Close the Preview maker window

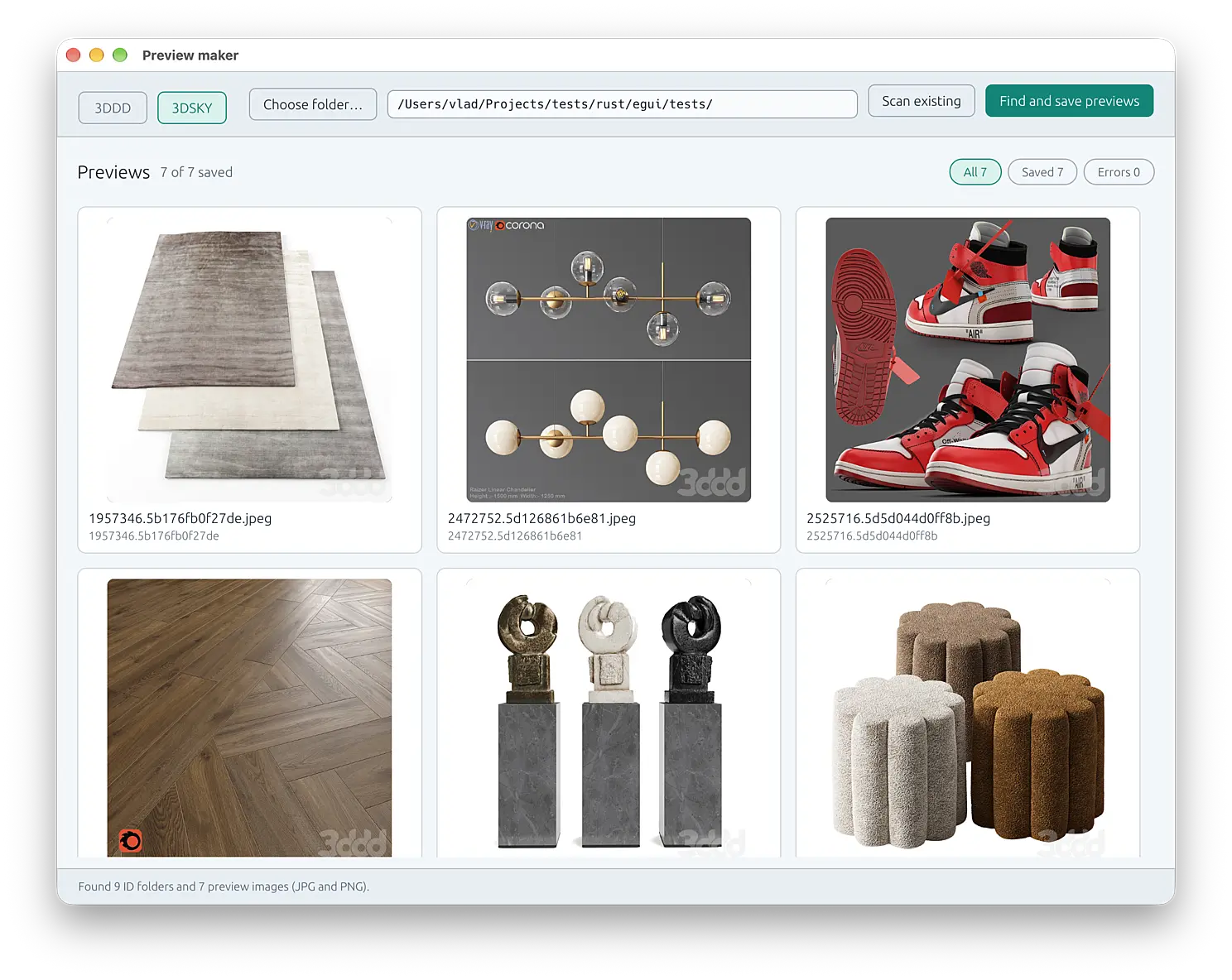(x=73, y=55)
